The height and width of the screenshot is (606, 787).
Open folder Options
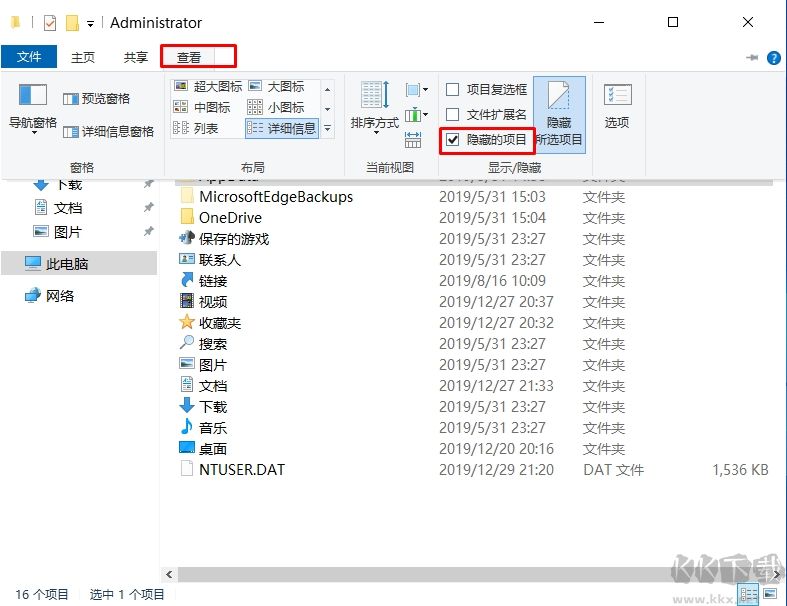coord(617,106)
